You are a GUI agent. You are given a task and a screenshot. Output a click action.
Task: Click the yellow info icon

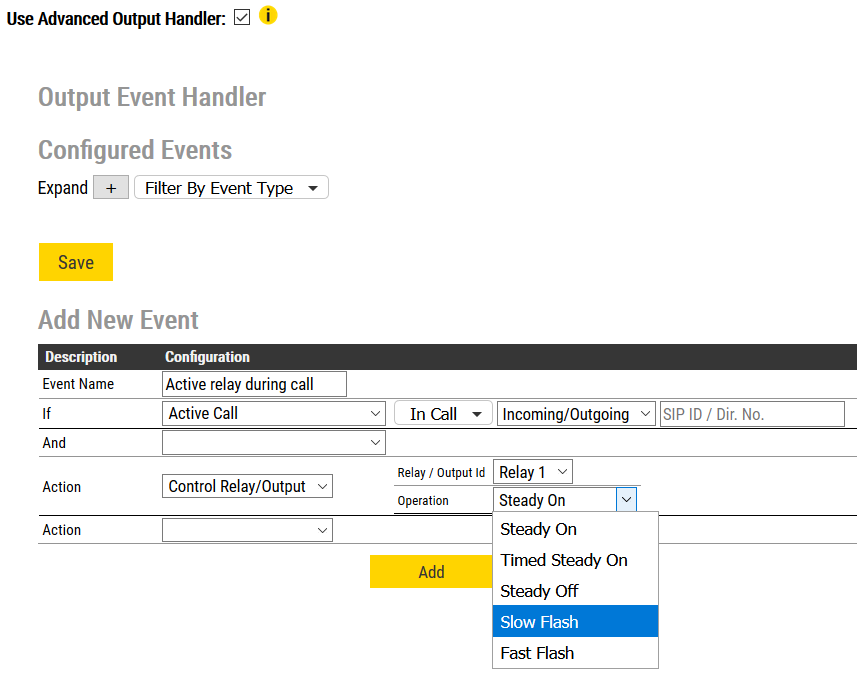[268, 16]
